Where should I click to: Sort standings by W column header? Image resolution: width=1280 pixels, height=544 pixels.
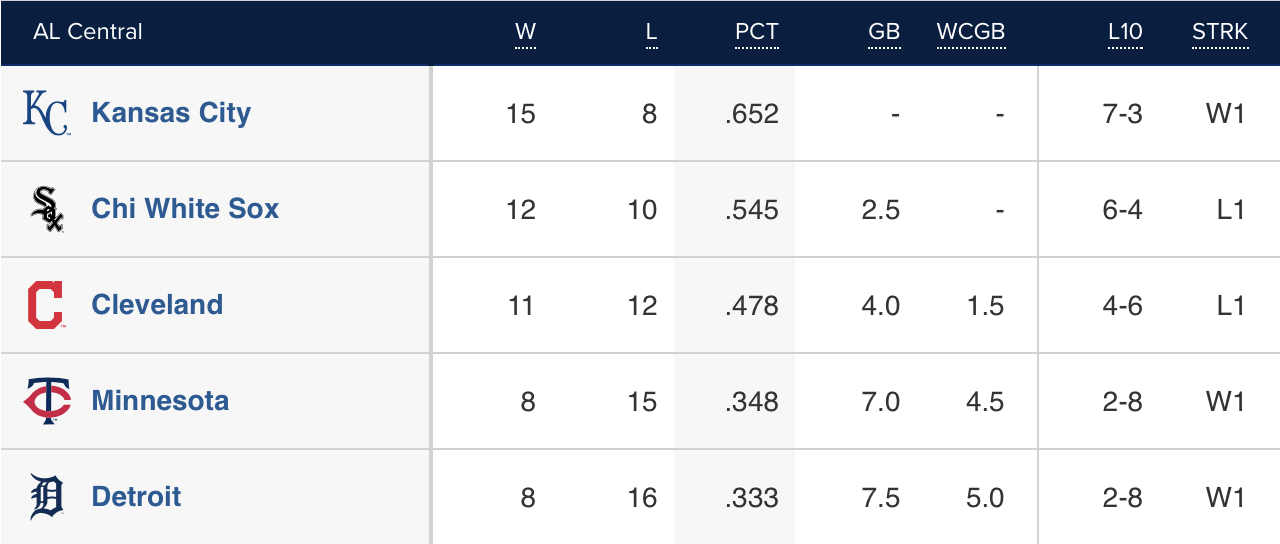tap(525, 32)
